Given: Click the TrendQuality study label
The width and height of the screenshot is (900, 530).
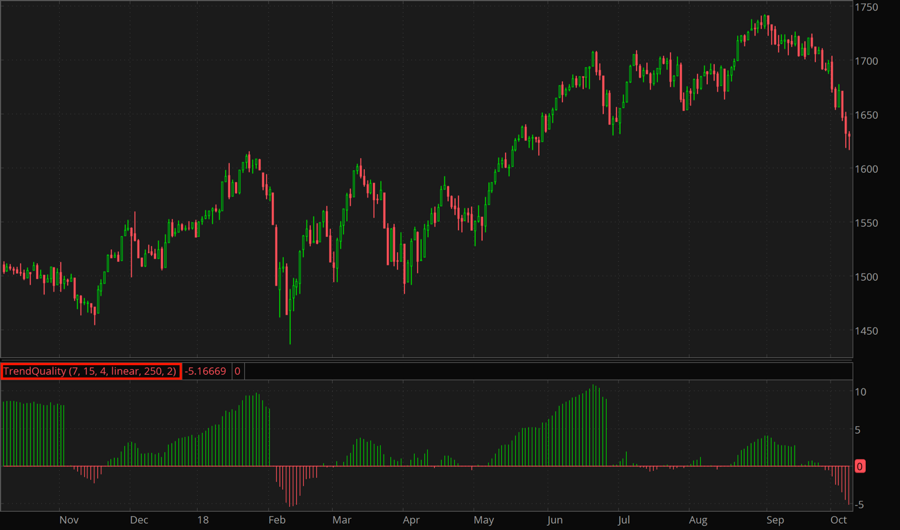Looking at the screenshot, I should [x=90, y=371].
